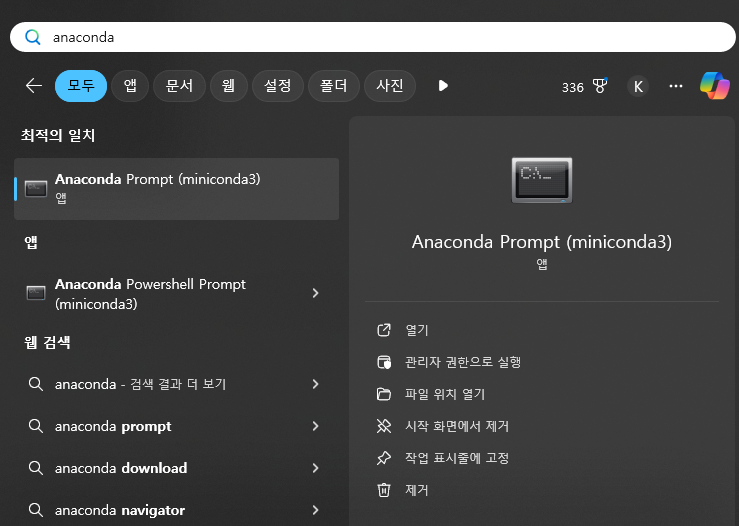739x526 pixels.
Task: Expand chevron for 'anaconda prompt' suggestion
Action: tap(315, 426)
